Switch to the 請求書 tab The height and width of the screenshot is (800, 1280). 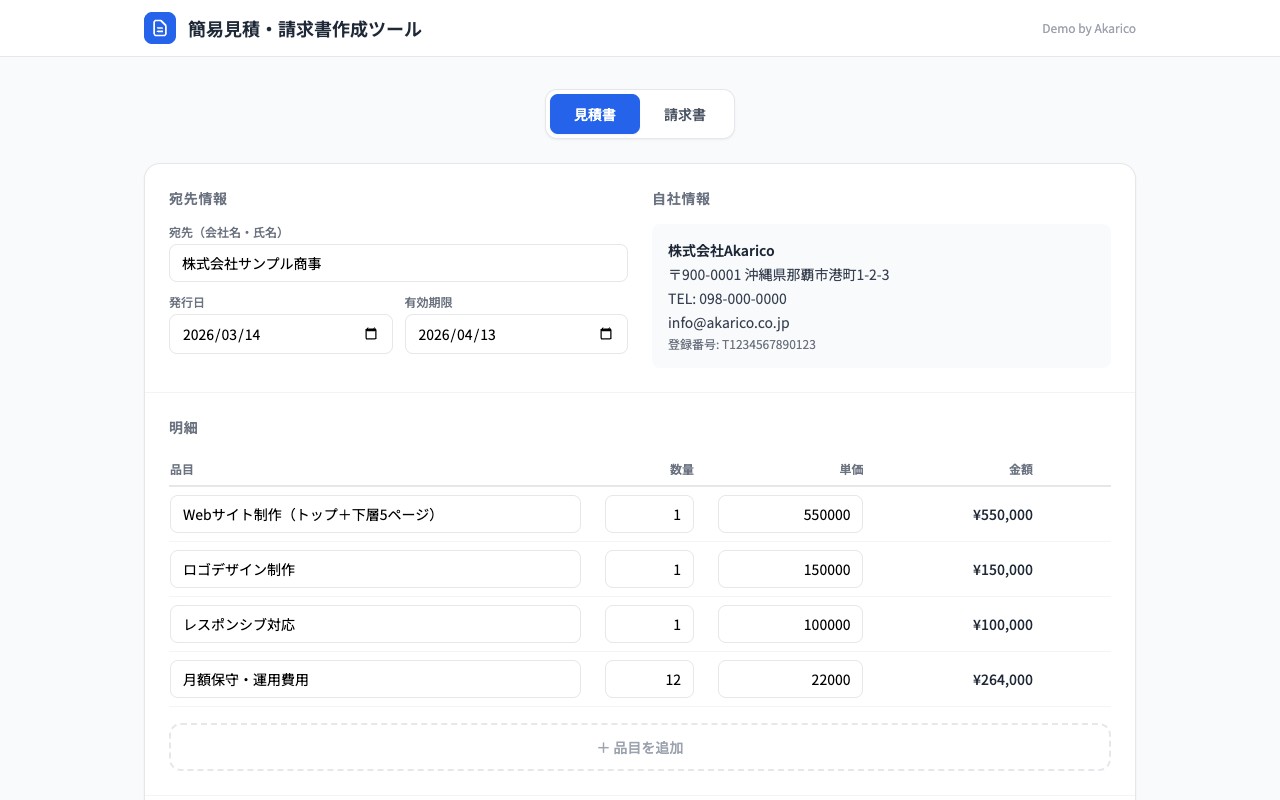[684, 114]
